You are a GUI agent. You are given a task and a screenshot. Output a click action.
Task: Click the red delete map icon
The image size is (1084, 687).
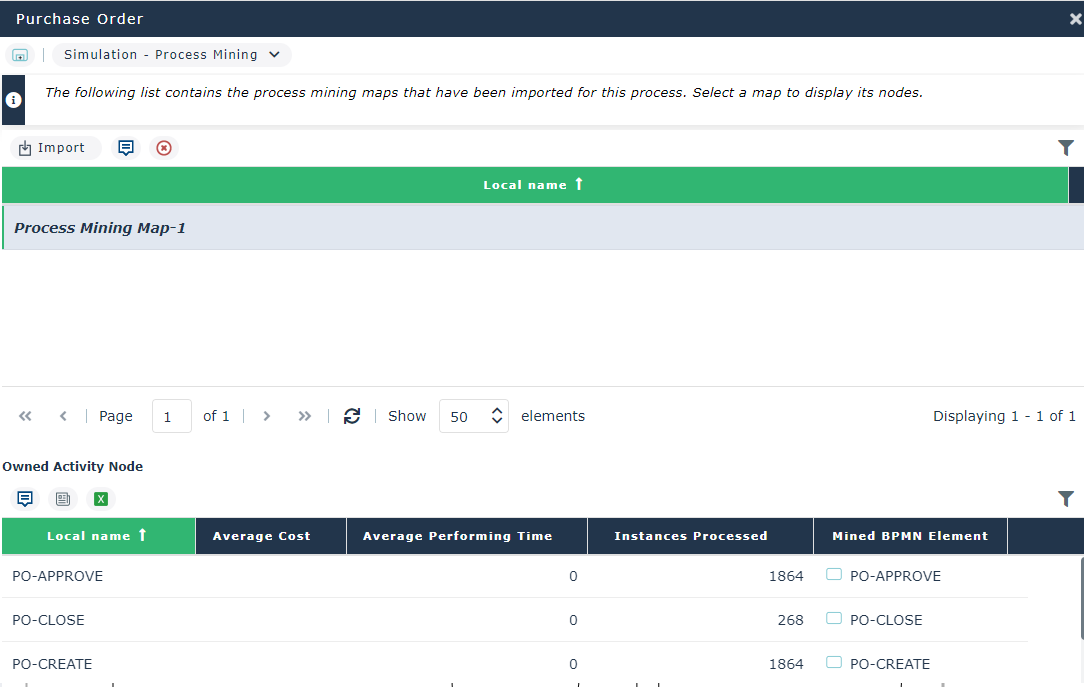tap(164, 148)
